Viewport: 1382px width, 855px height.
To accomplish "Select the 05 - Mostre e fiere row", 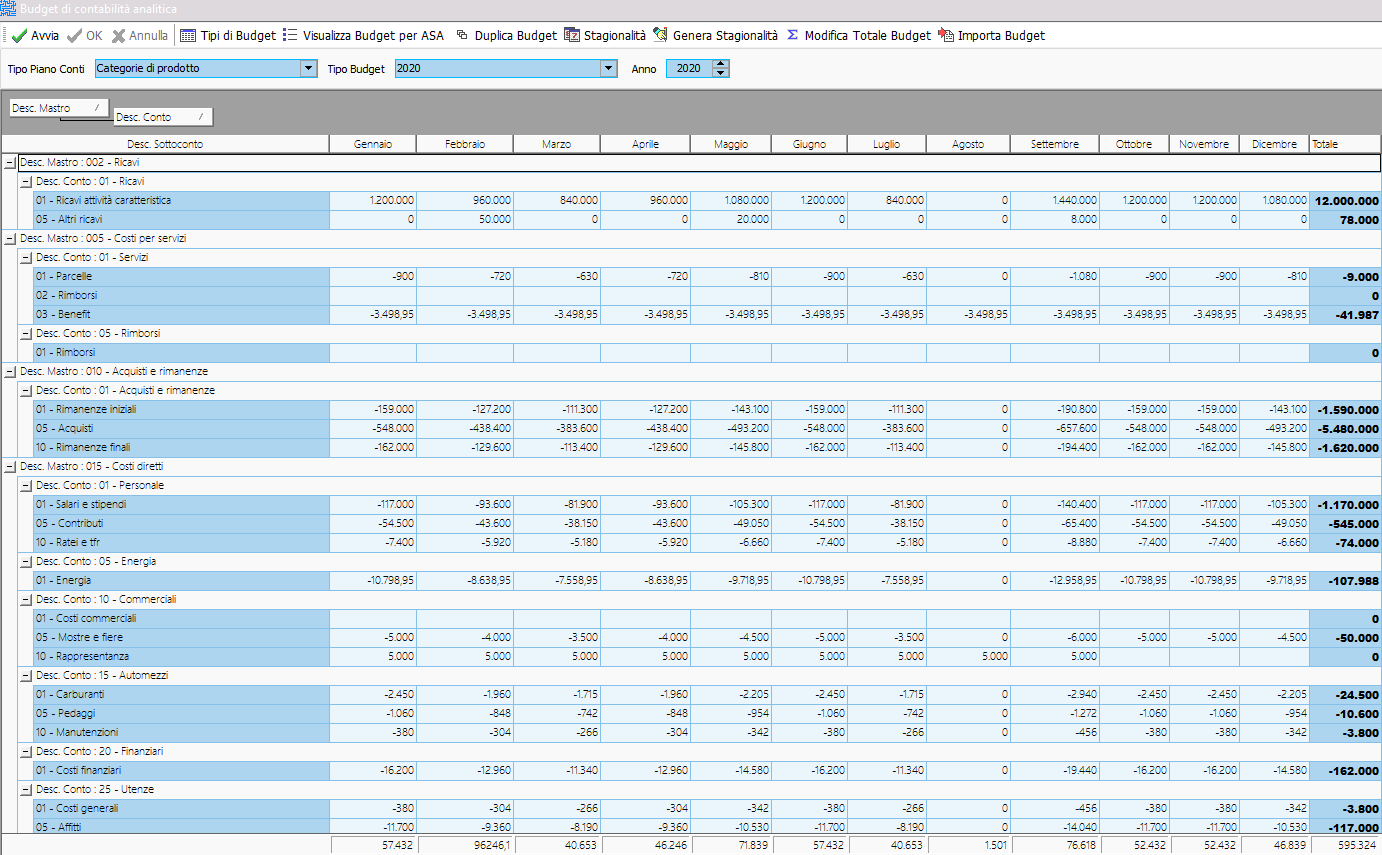I will pyautogui.click(x=706, y=637).
